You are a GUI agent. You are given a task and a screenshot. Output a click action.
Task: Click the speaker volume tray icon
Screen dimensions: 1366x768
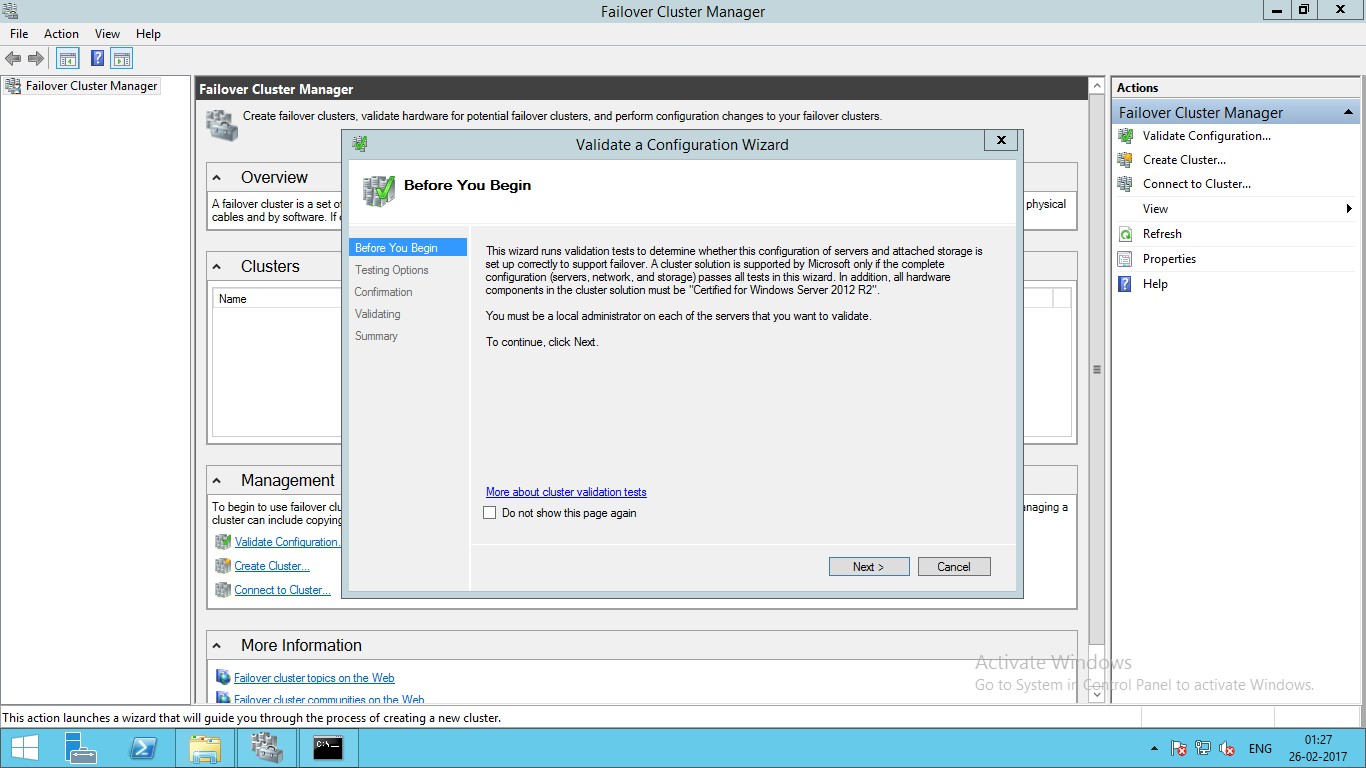pyautogui.click(x=1227, y=748)
